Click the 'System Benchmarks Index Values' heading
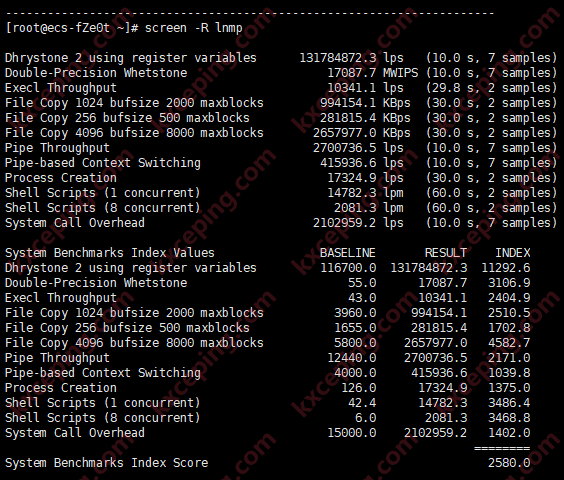This screenshot has width=564, height=480. click(110, 253)
